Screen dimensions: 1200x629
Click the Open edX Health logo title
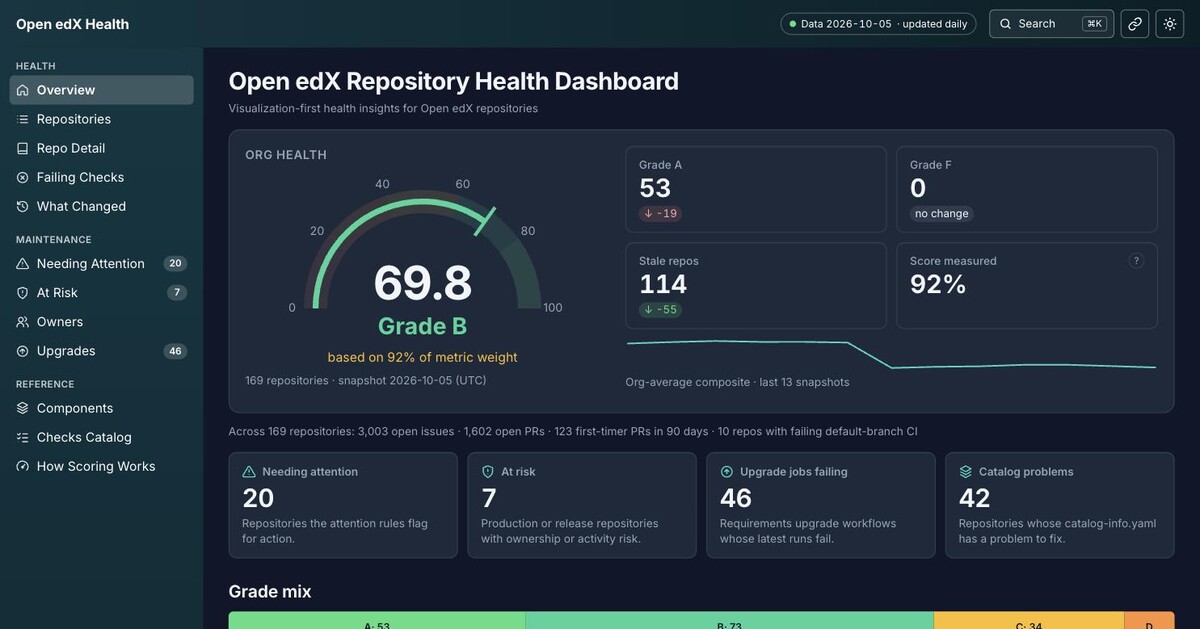72,24
